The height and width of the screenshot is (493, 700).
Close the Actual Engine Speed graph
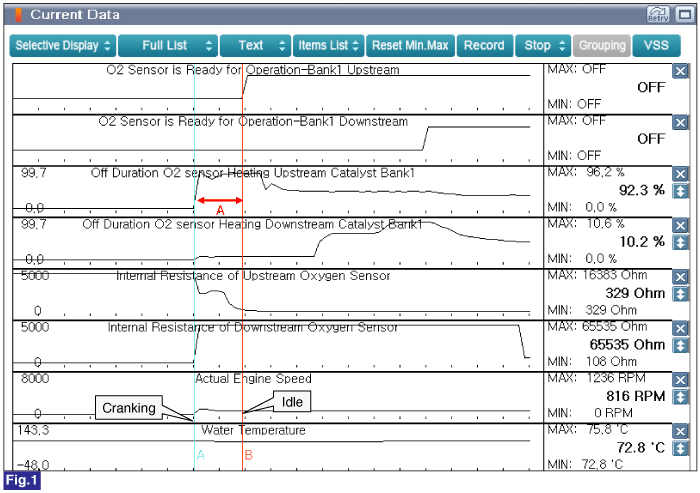(680, 380)
